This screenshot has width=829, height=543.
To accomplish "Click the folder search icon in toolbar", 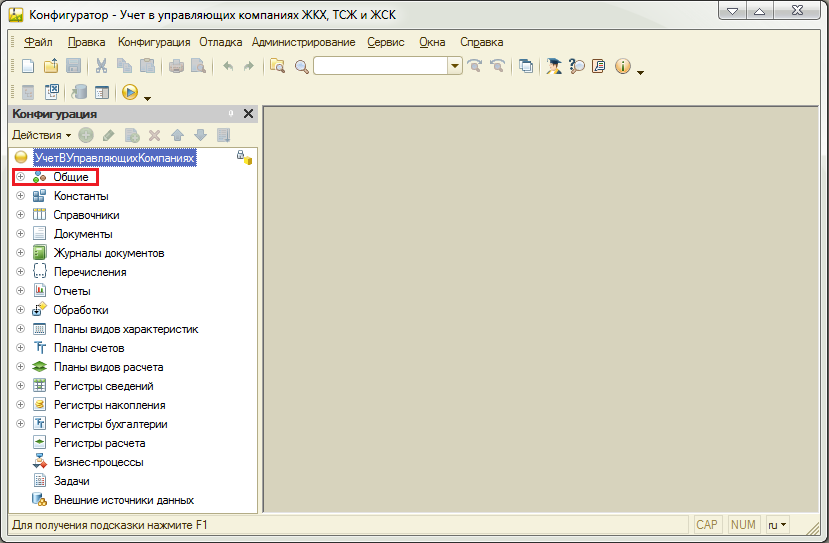I will click(278, 66).
